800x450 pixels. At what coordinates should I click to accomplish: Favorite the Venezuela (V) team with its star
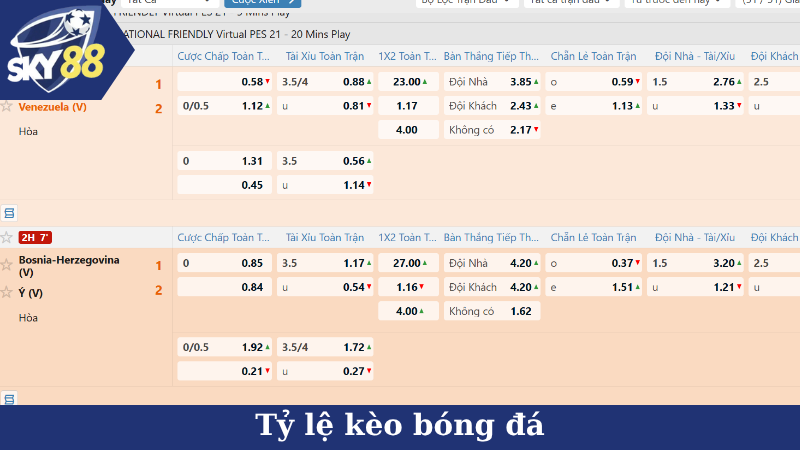pyautogui.click(x=6, y=106)
